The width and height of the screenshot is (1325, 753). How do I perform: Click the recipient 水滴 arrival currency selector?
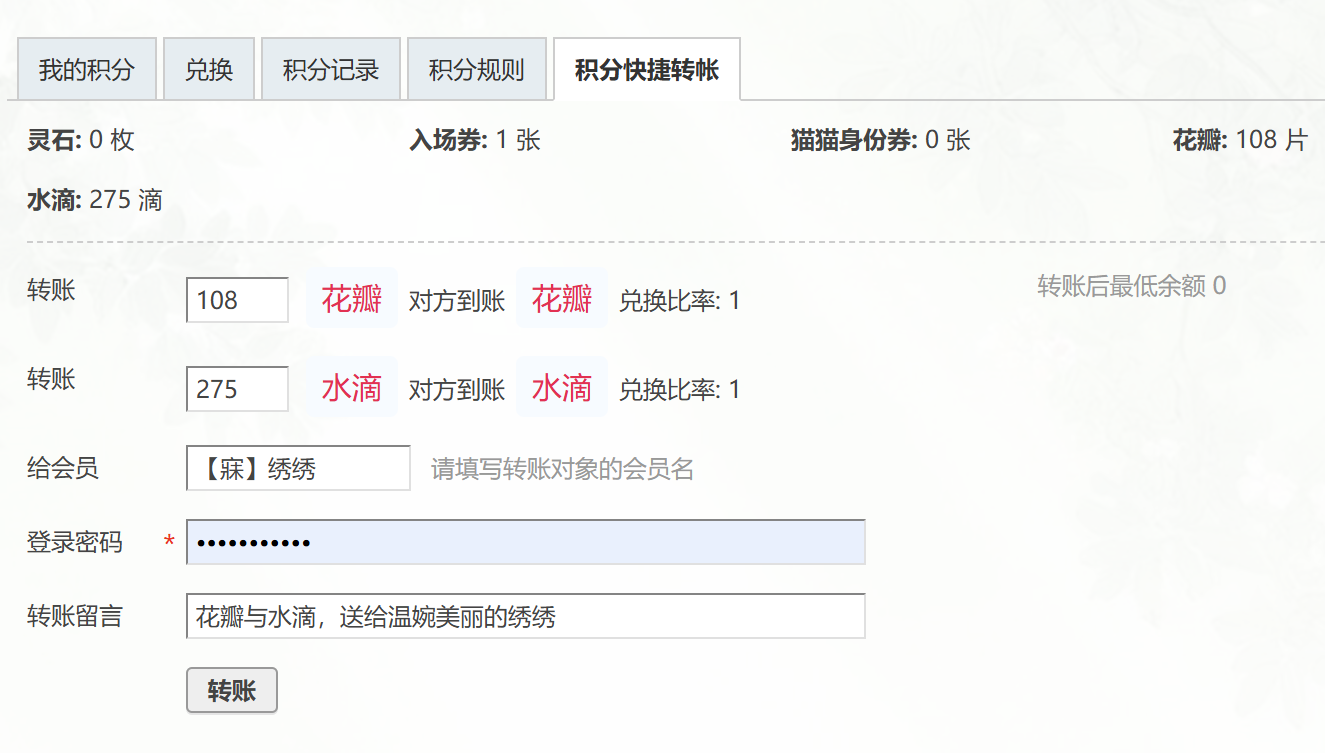pos(562,388)
